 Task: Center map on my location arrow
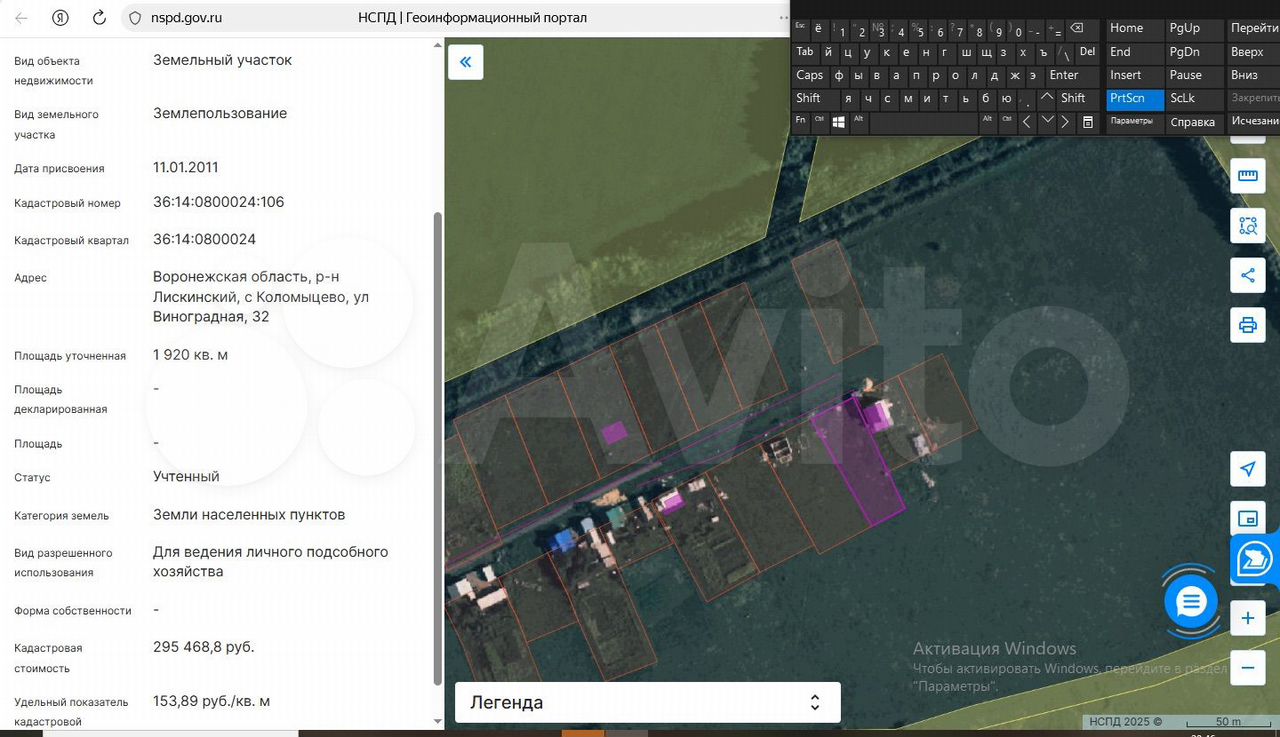(x=1247, y=469)
